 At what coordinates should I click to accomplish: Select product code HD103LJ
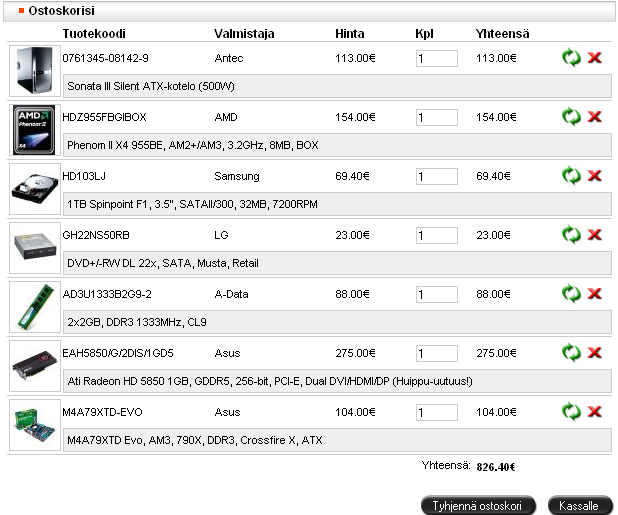coord(84,176)
